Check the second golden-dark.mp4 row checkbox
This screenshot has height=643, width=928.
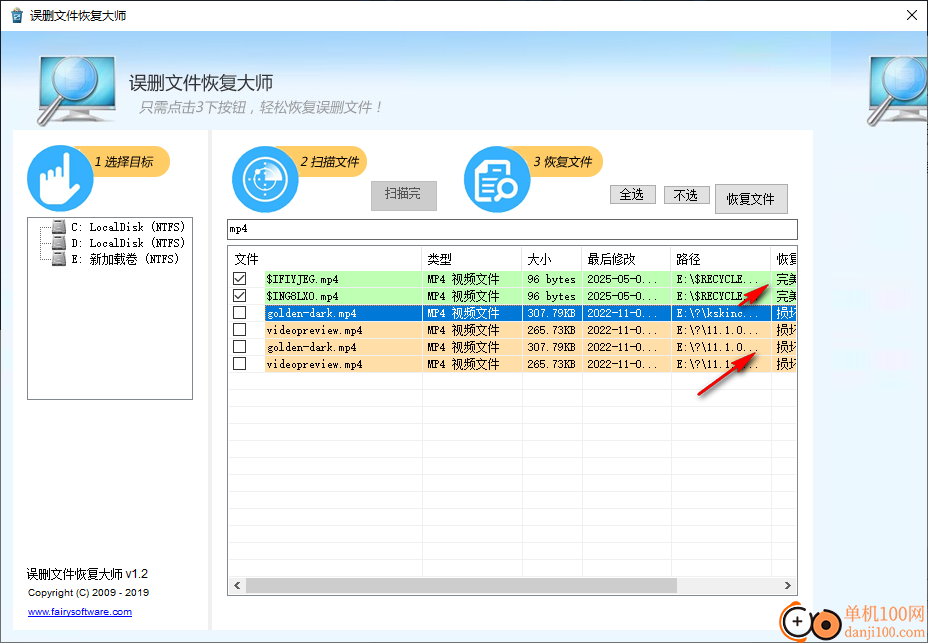[240, 347]
